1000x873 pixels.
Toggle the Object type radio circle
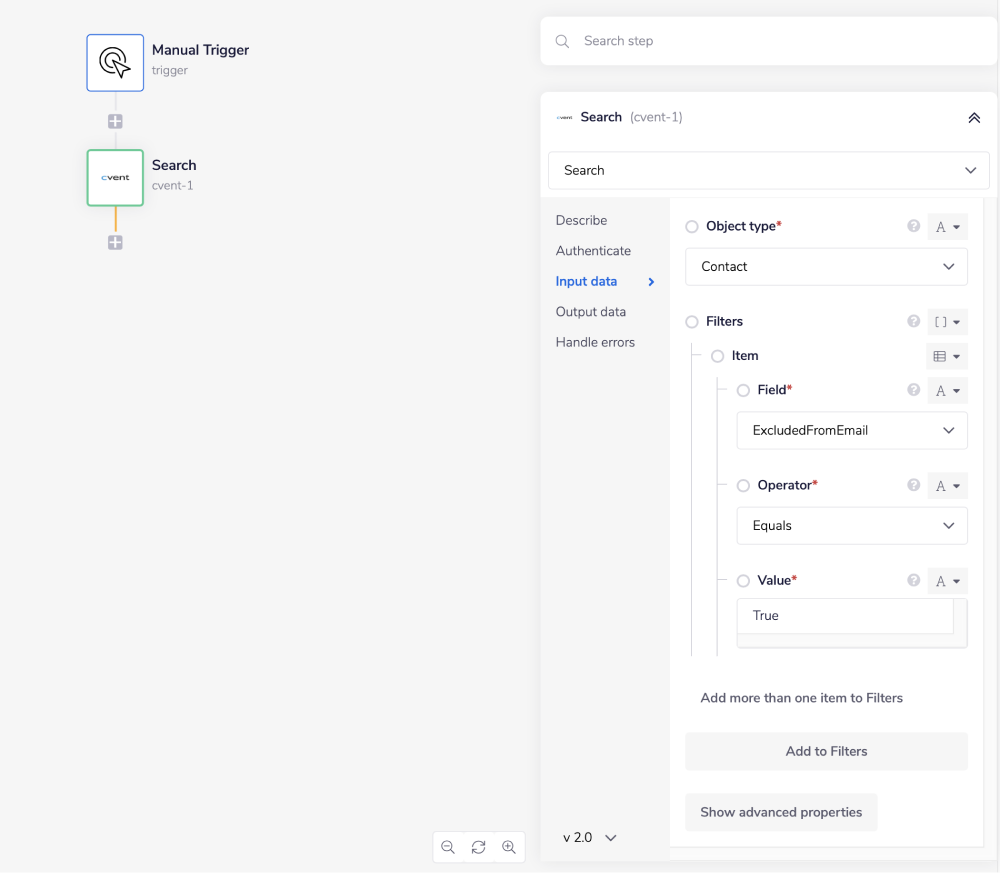tap(692, 227)
